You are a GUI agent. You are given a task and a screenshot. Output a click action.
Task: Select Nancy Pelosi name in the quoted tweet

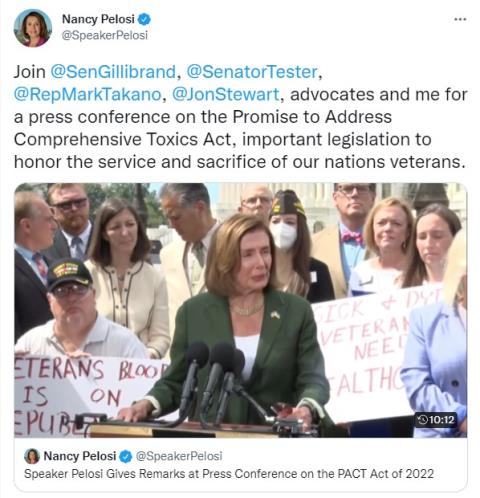[x=80, y=456]
